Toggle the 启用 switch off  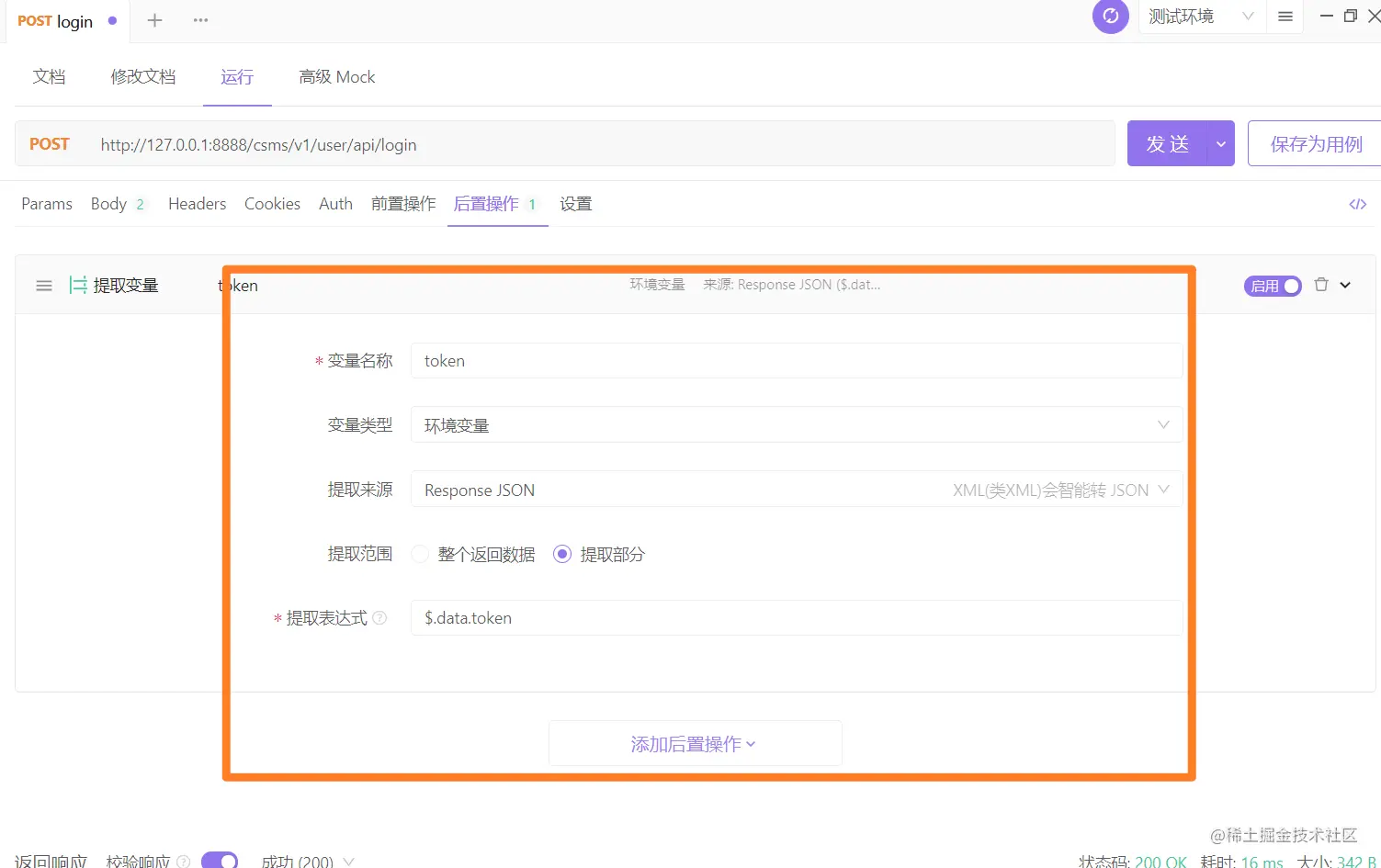[x=1273, y=286]
